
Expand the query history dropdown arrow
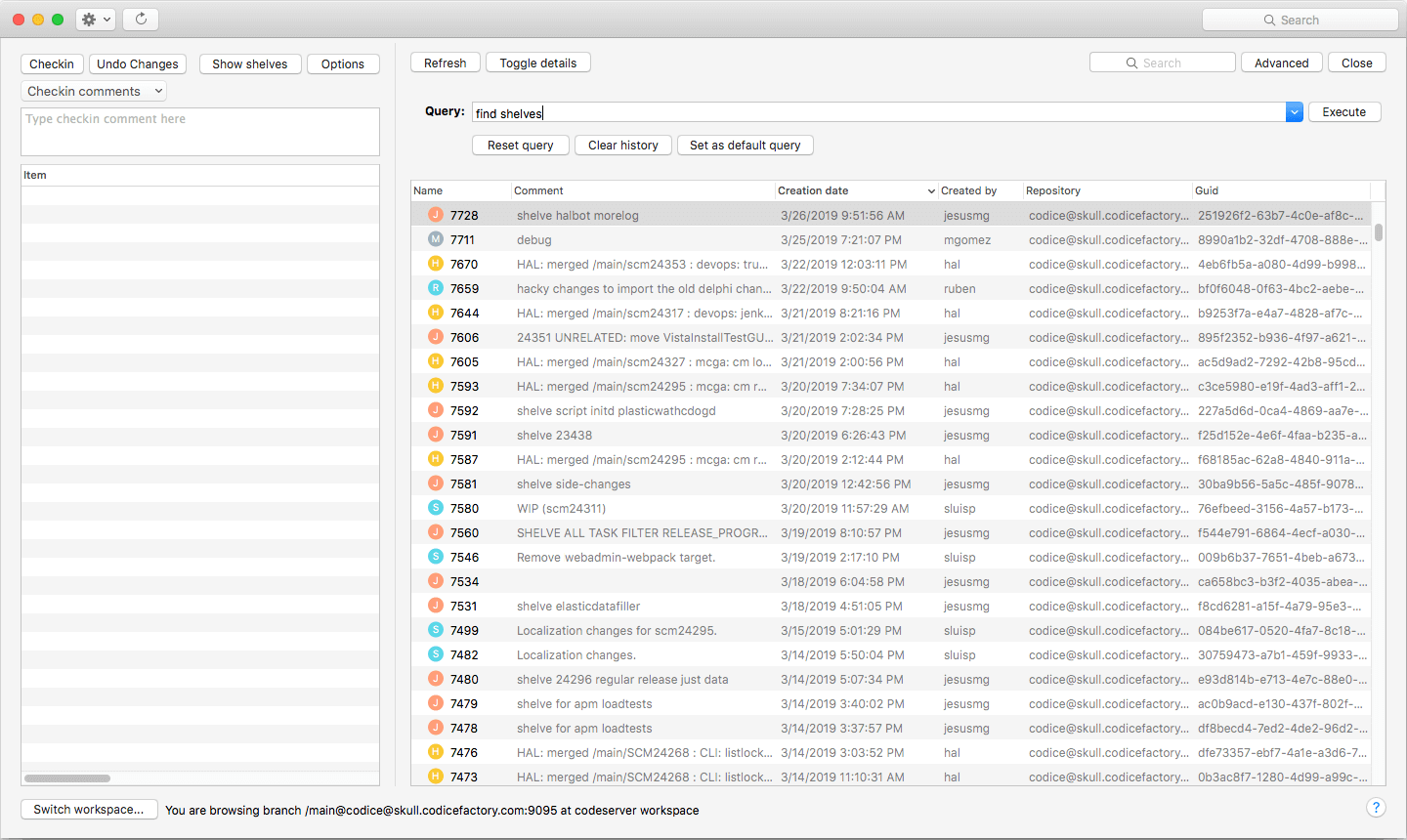pyautogui.click(x=1294, y=112)
